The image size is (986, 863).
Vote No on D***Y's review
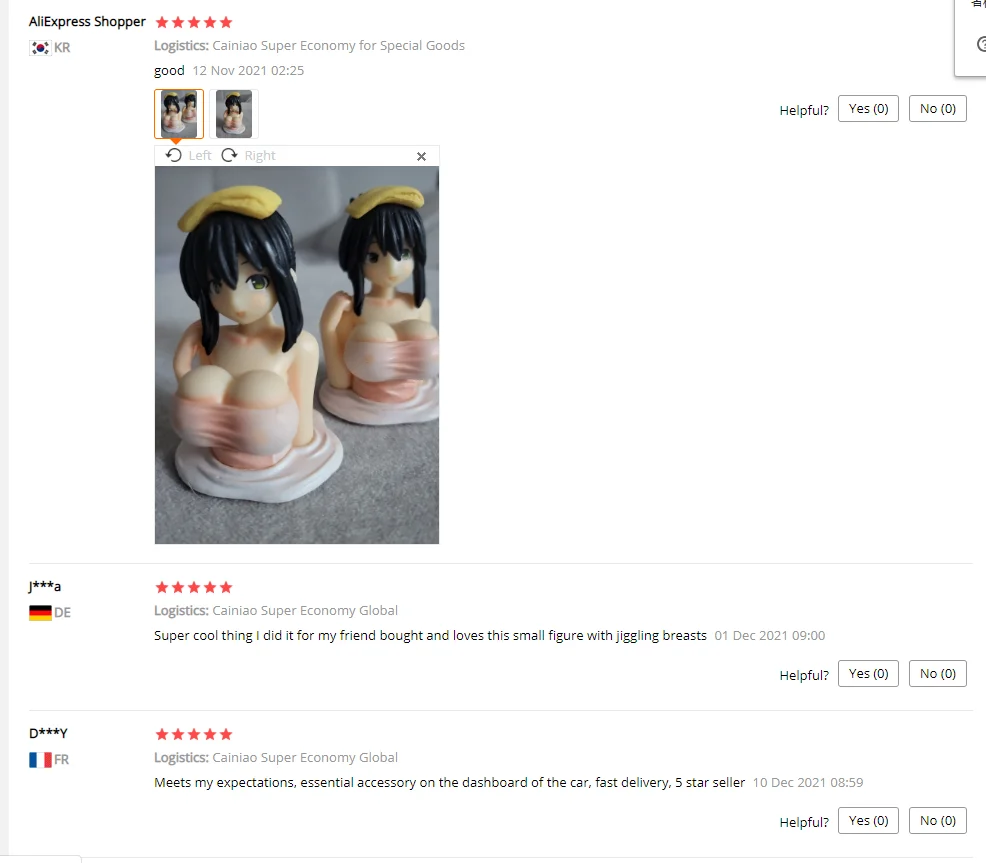937,821
